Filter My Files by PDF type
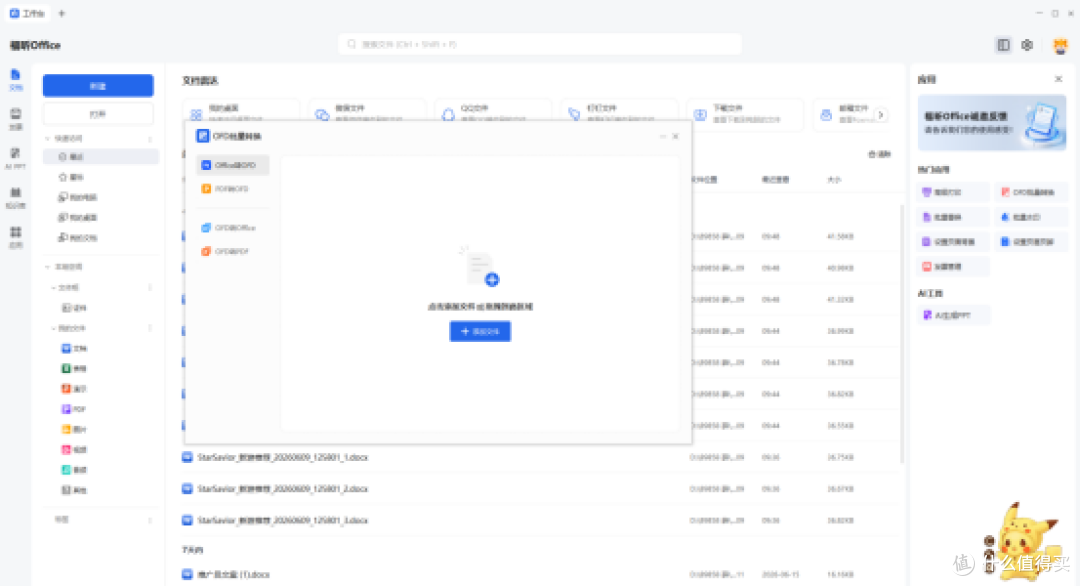 tap(74, 409)
